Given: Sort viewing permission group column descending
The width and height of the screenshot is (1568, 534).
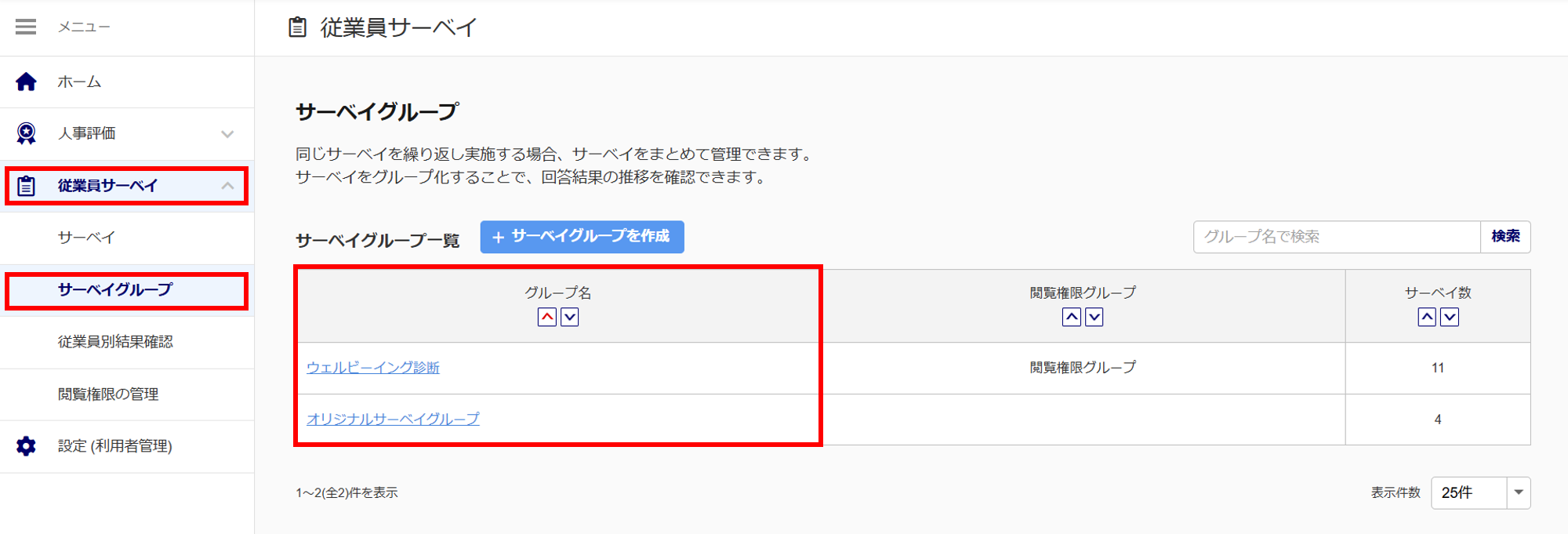Looking at the screenshot, I should point(1094,317).
